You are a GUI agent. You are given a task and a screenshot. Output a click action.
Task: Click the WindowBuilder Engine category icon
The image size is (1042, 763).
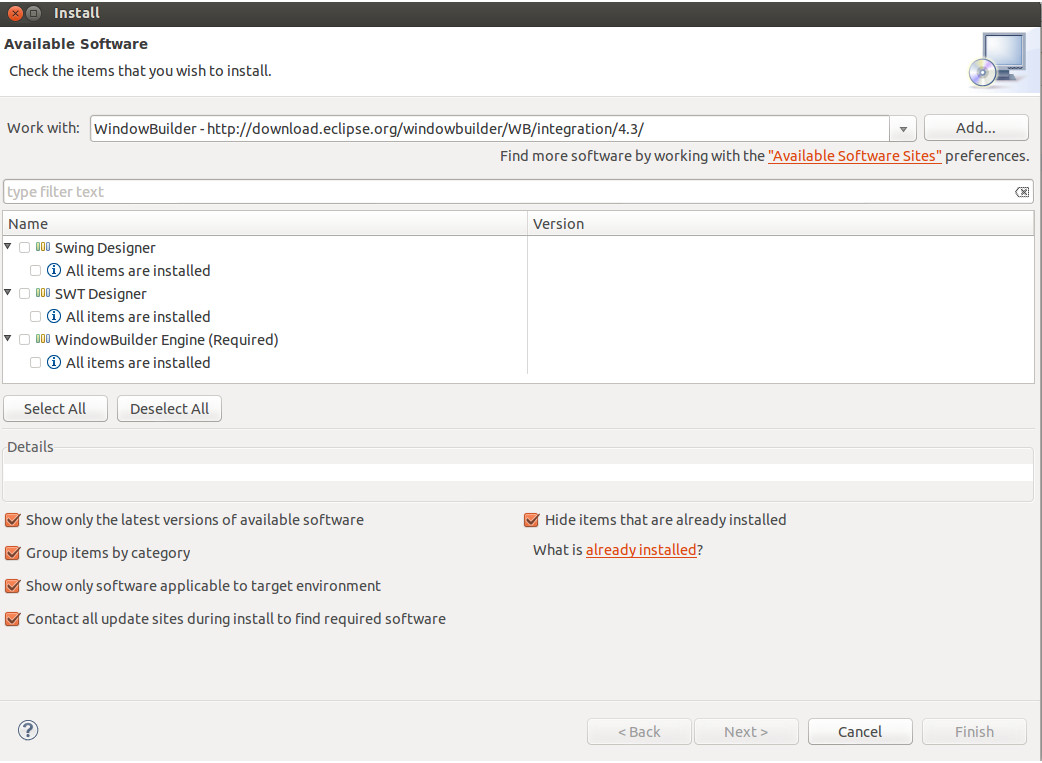coord(43,339)
